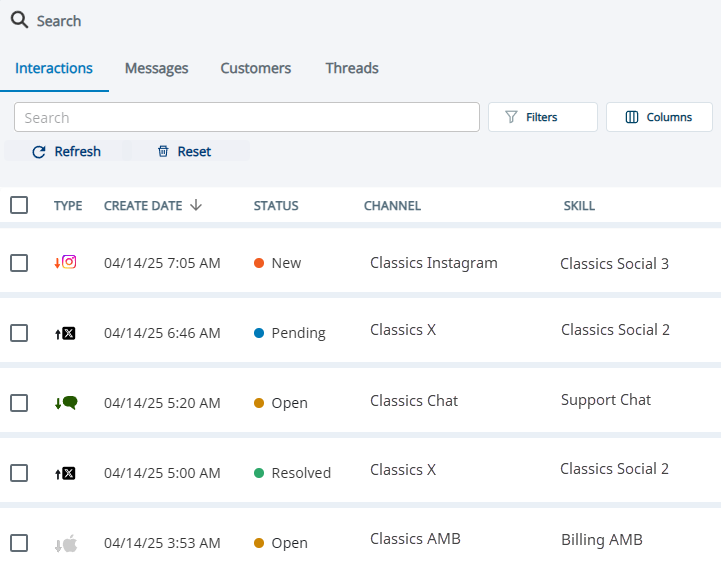This screenshot has width=721, height=571.
Task: Click date 04/14/25 7:05 AM
Action: tap(162, 263)
